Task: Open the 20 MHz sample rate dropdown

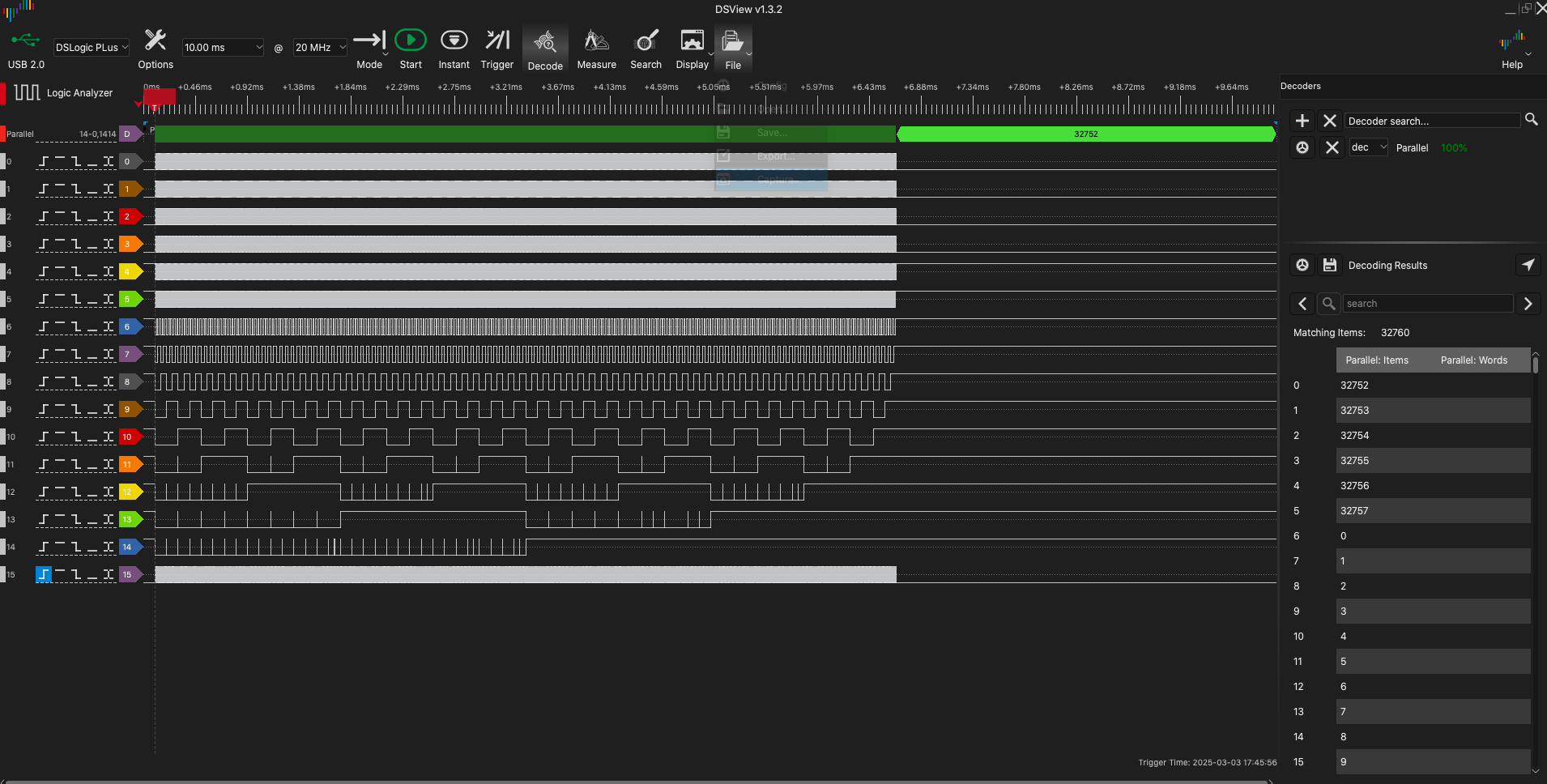Action: [x=320, y=48]
